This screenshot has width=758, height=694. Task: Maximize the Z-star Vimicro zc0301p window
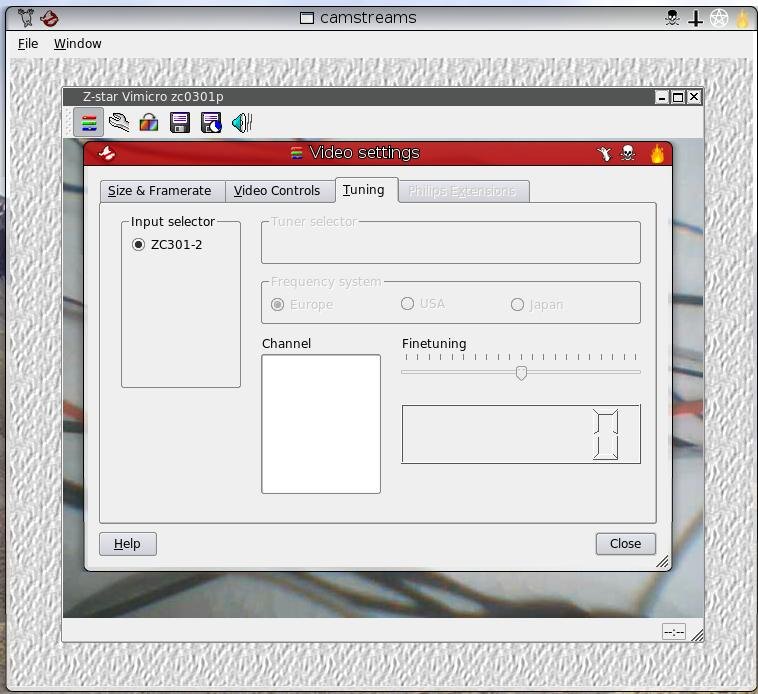click(678, 97)
